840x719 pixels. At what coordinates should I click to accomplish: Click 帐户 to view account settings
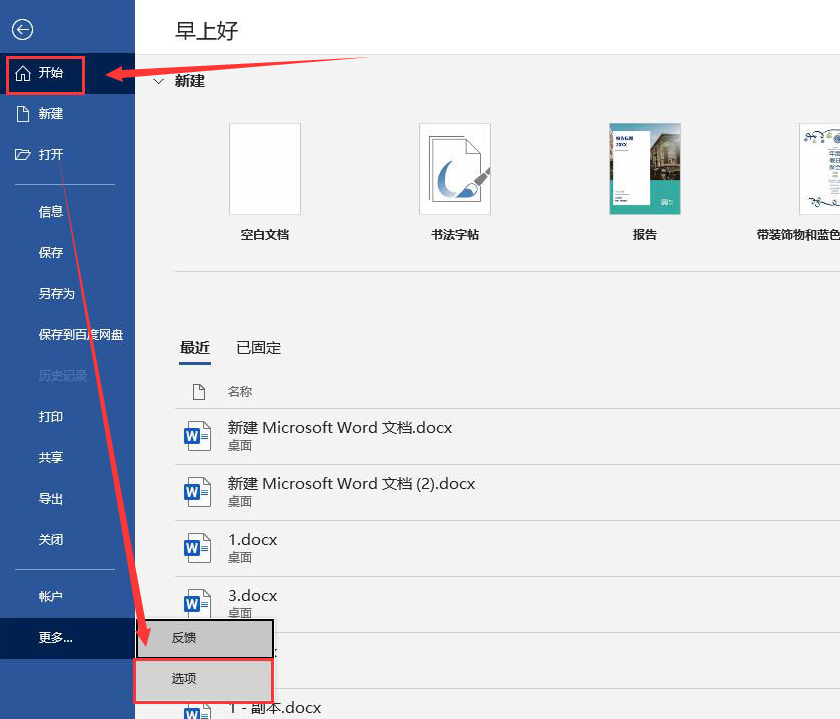point(50,596)
